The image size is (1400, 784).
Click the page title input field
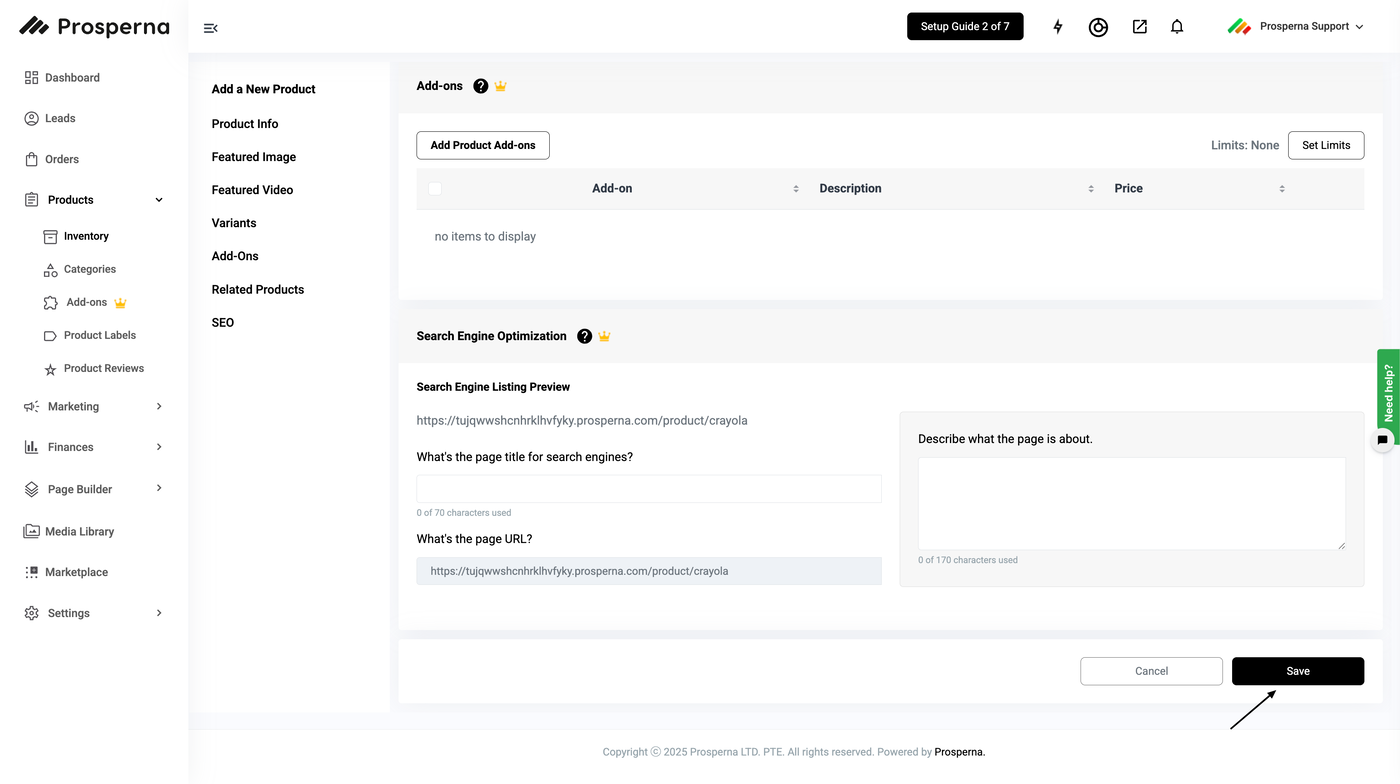649,489
